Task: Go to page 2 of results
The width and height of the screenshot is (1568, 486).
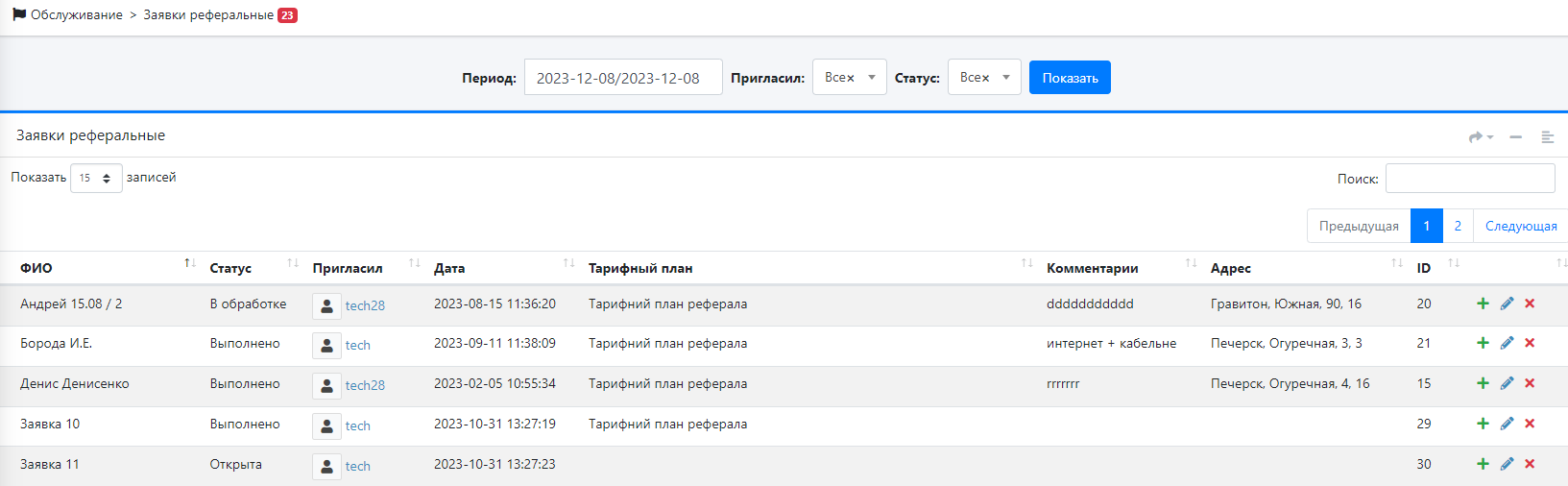Action: (x=1457, y=226)
